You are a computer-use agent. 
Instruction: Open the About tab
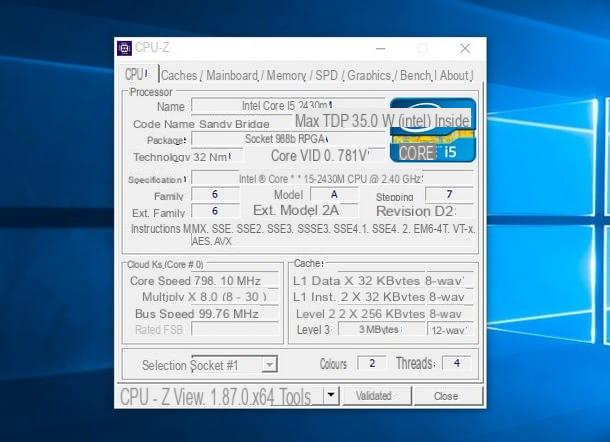(455, 75)
